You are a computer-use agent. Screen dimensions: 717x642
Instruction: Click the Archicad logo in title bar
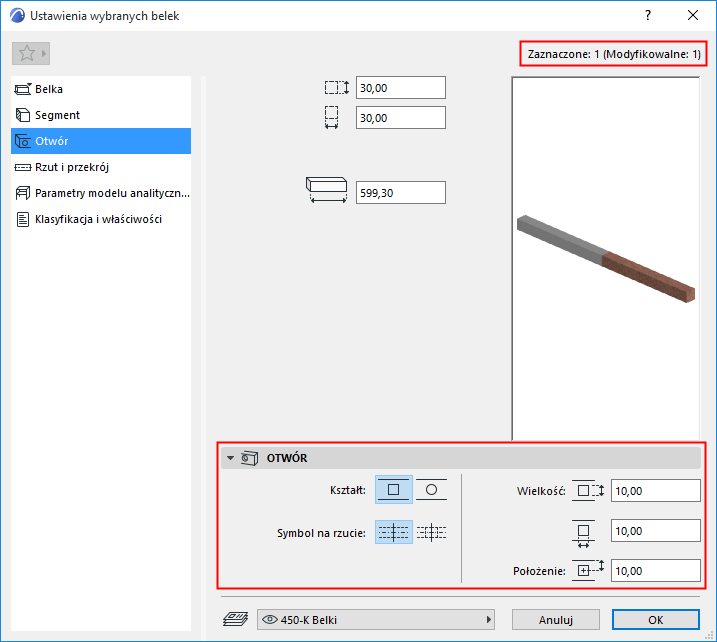click(17, 16)
